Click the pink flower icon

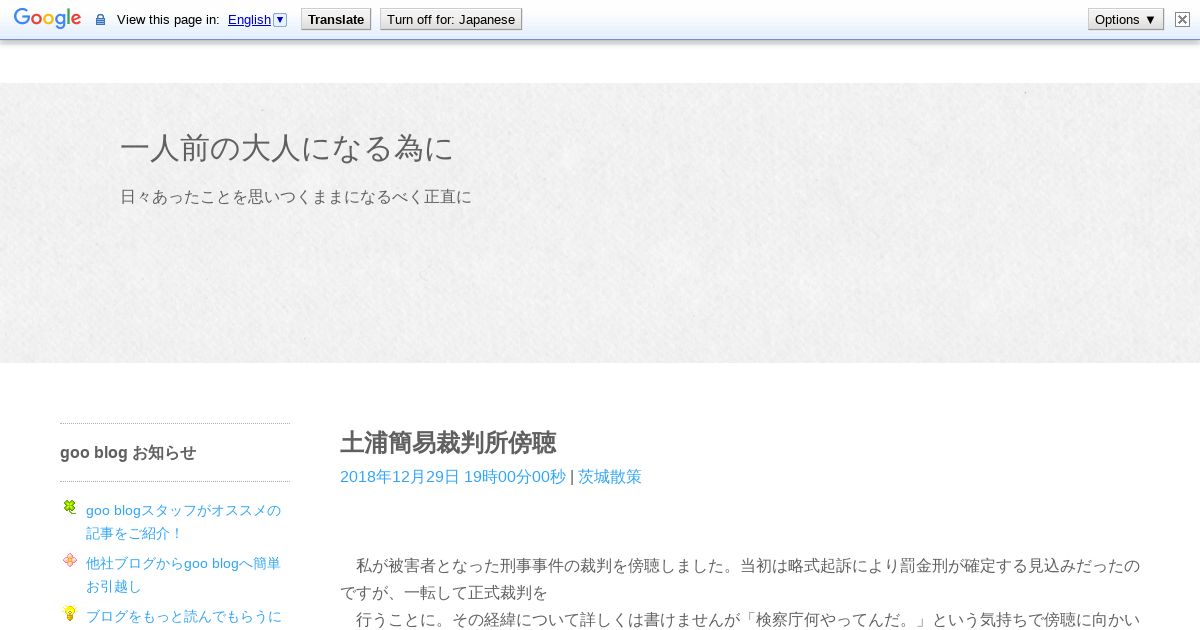pos(69,560)
